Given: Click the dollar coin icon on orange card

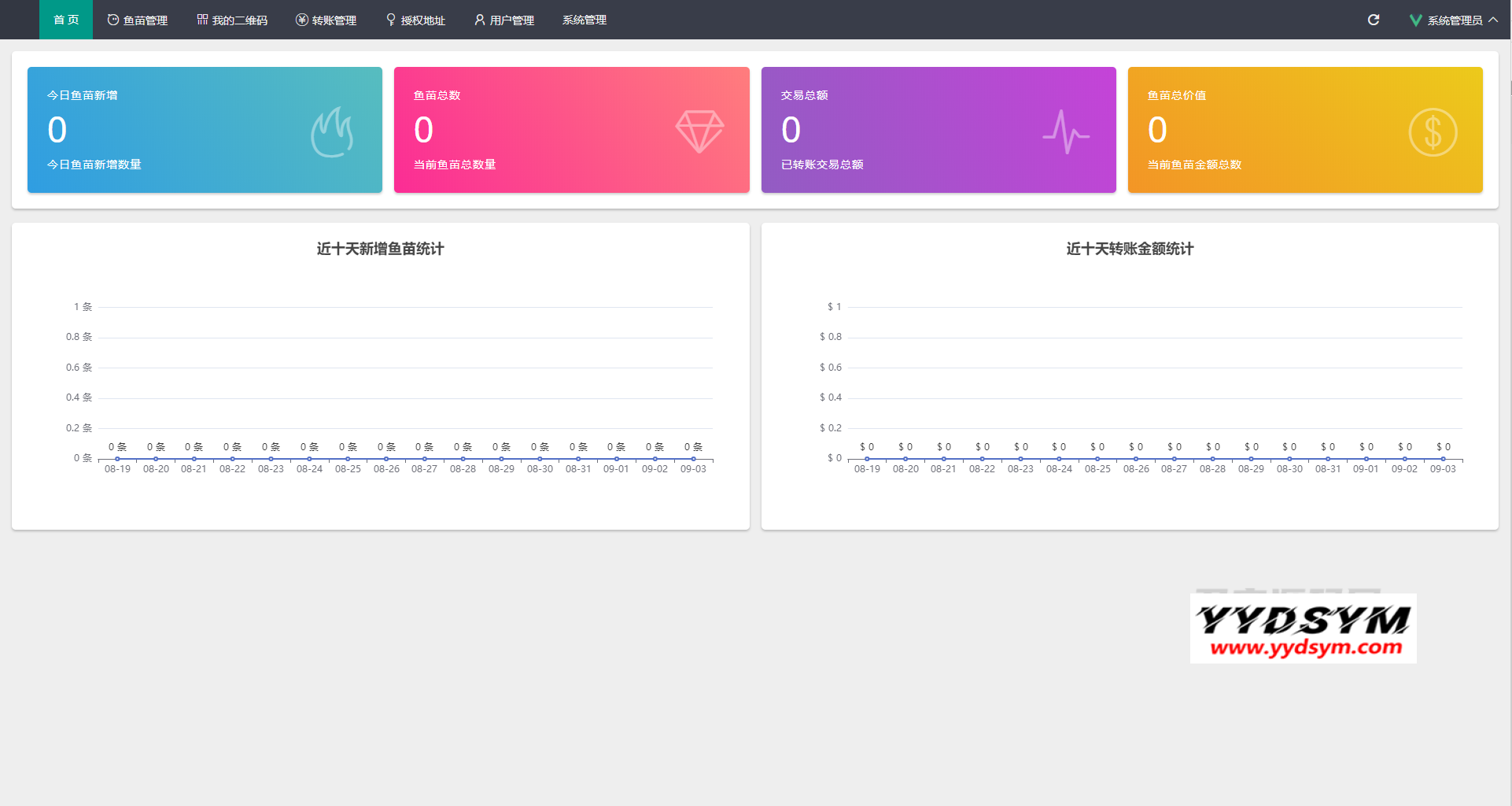Looking at the screenshot, I should tap(1433, 132).
